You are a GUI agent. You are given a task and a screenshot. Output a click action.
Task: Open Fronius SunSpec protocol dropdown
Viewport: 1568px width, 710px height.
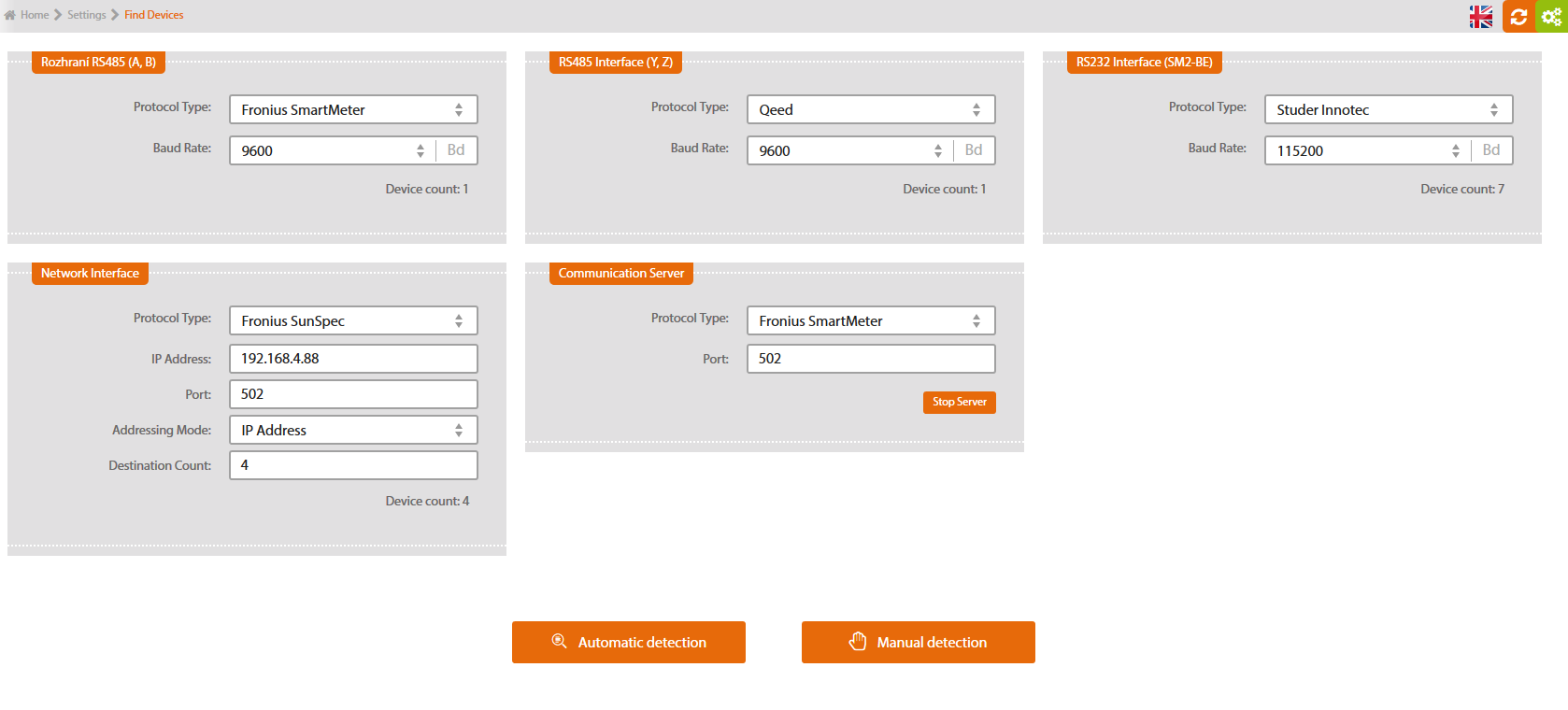tap(353, 320)
